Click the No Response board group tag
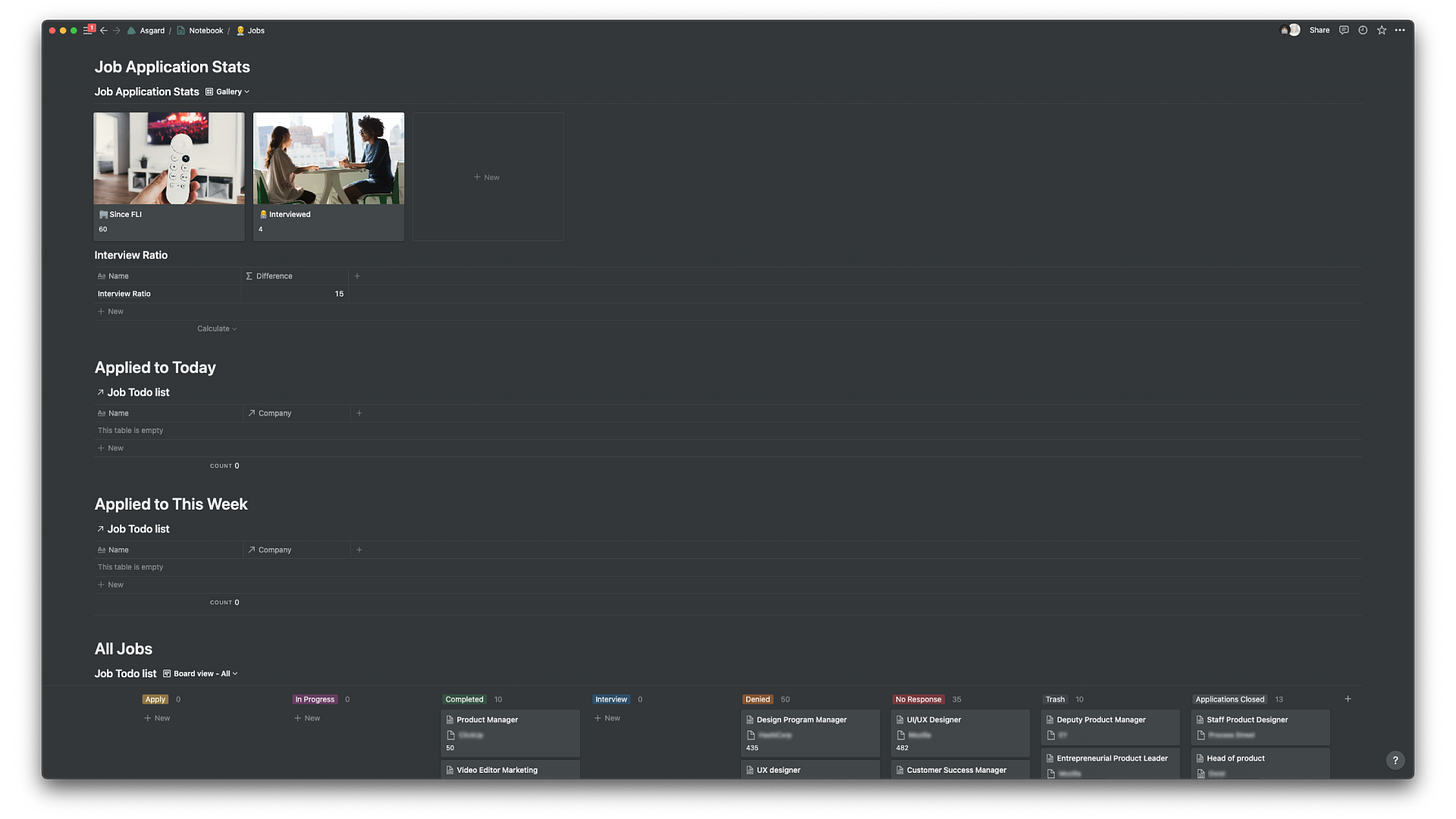 (x=918, y=700)
